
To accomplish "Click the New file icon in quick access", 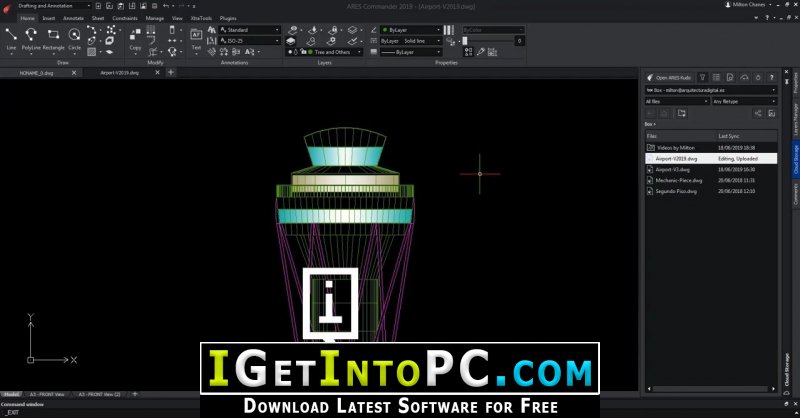I will click(x=98, y=6).
